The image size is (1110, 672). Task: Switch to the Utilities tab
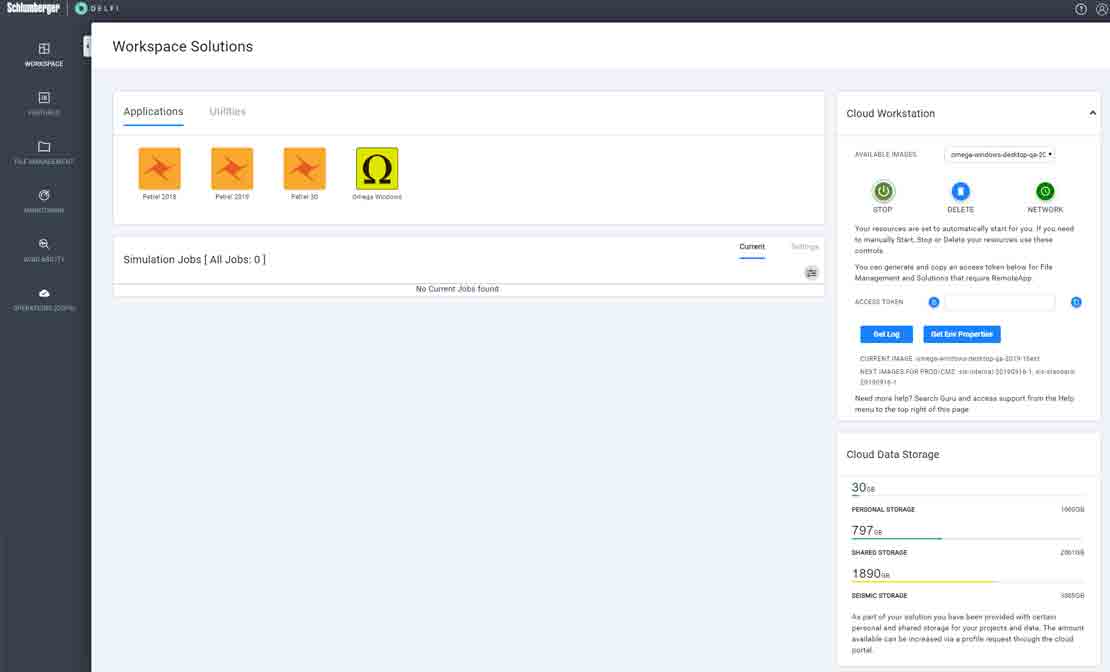click(227, 112)
